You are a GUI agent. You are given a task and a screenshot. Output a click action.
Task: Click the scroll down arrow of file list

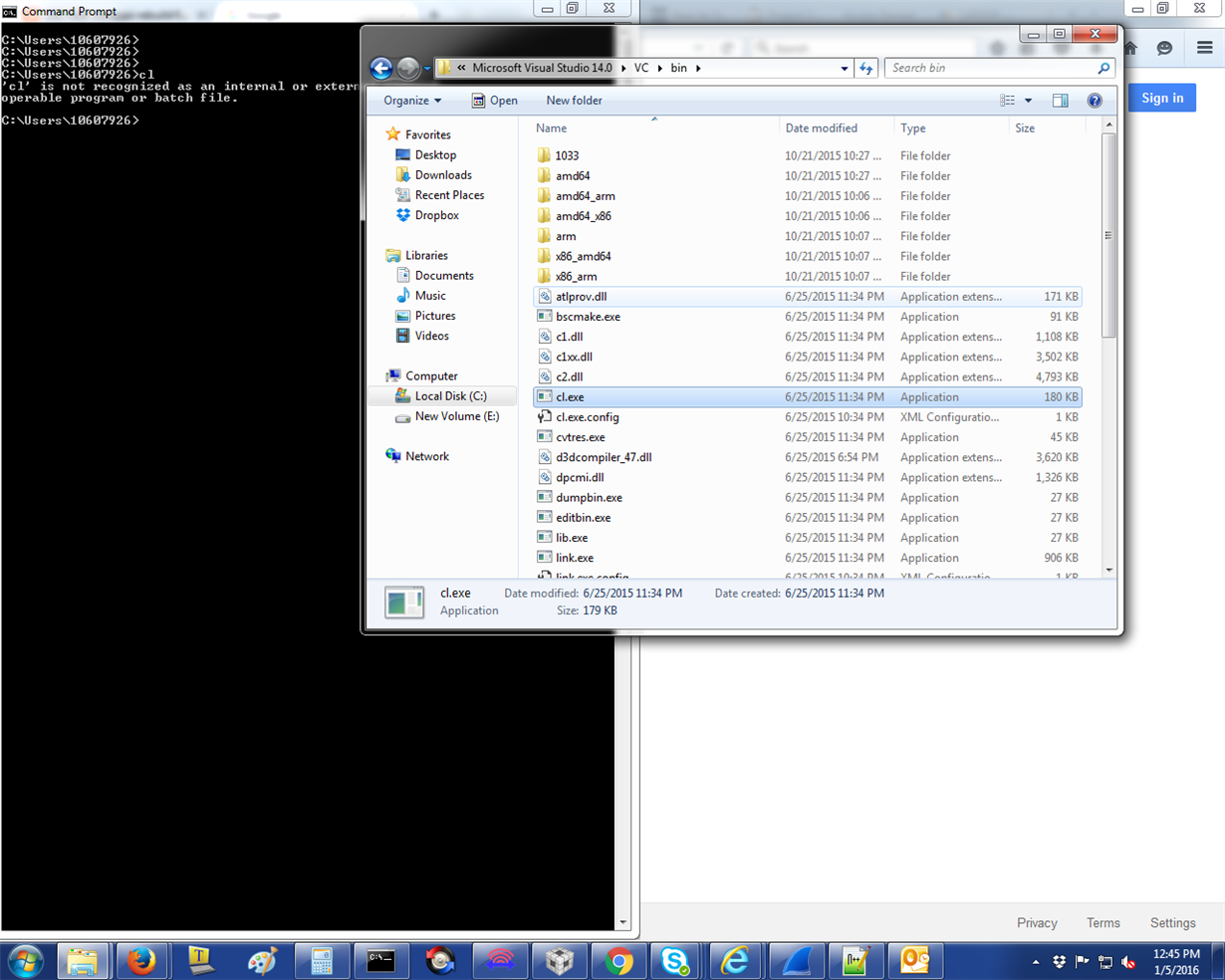tap(1108, 570)
